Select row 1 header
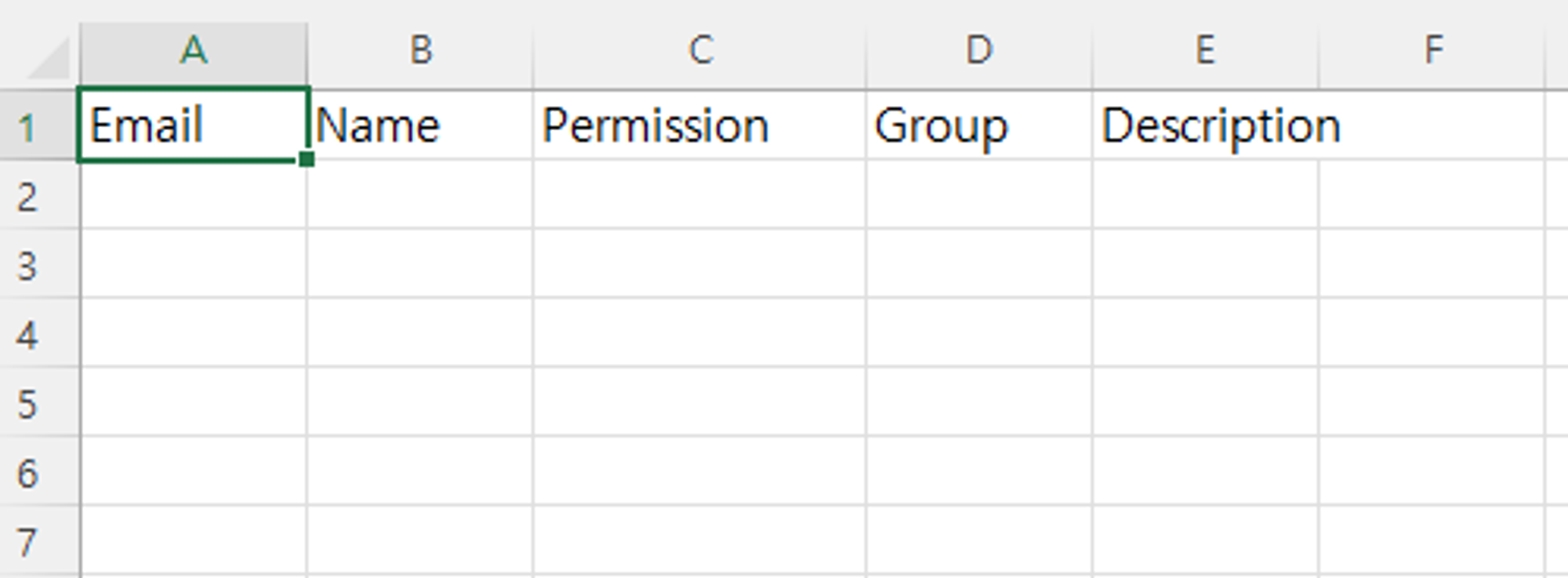This screenshot has width=1568, height=578. tap(28, 127)
